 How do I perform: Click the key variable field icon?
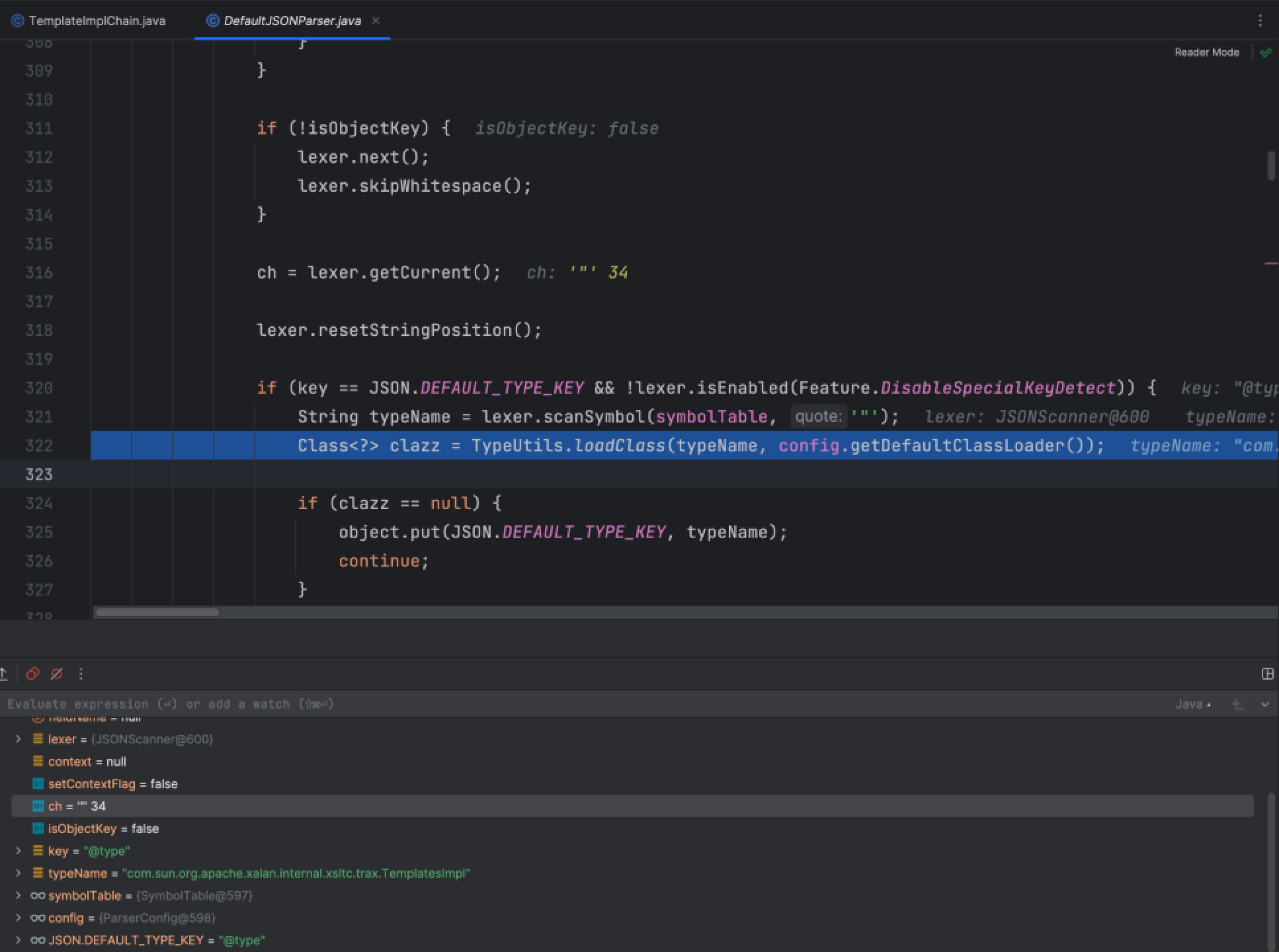tap(38, 851)
